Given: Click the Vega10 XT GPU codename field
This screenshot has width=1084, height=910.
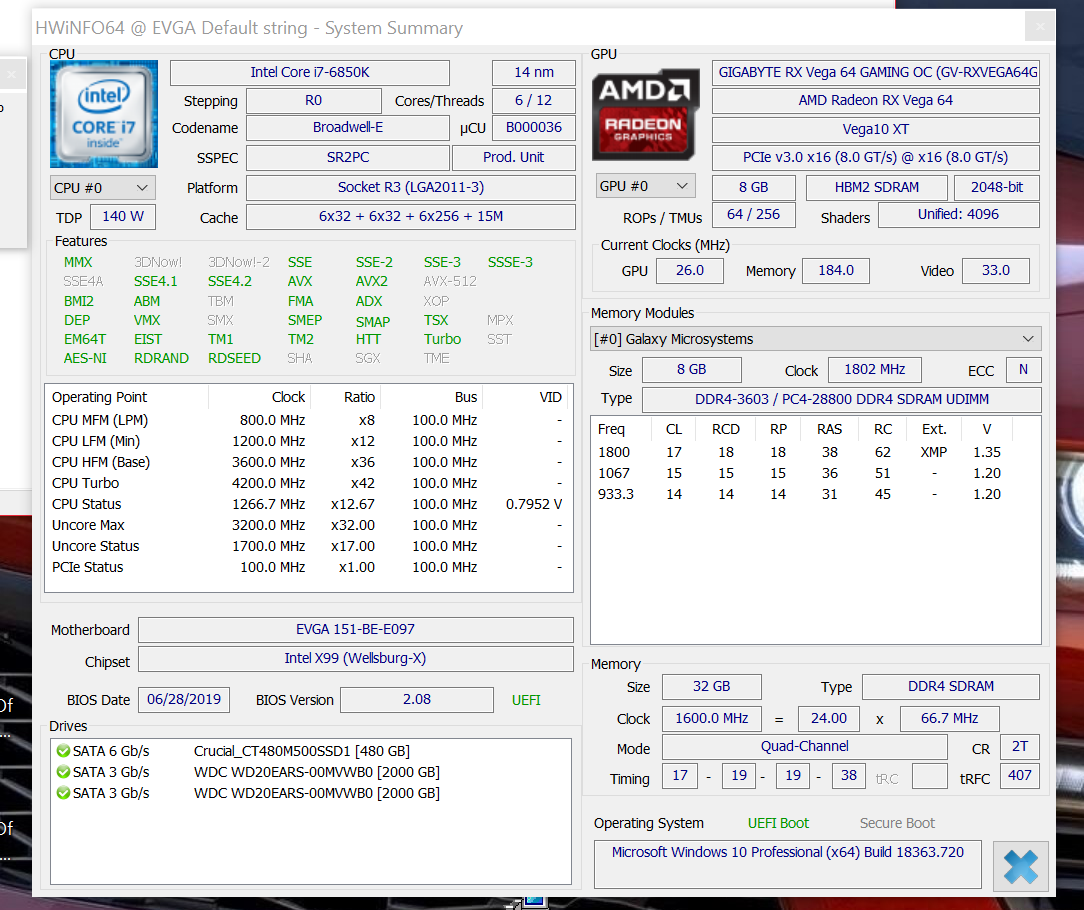Looking at the screenshot, I should click(x=875, y=129).
